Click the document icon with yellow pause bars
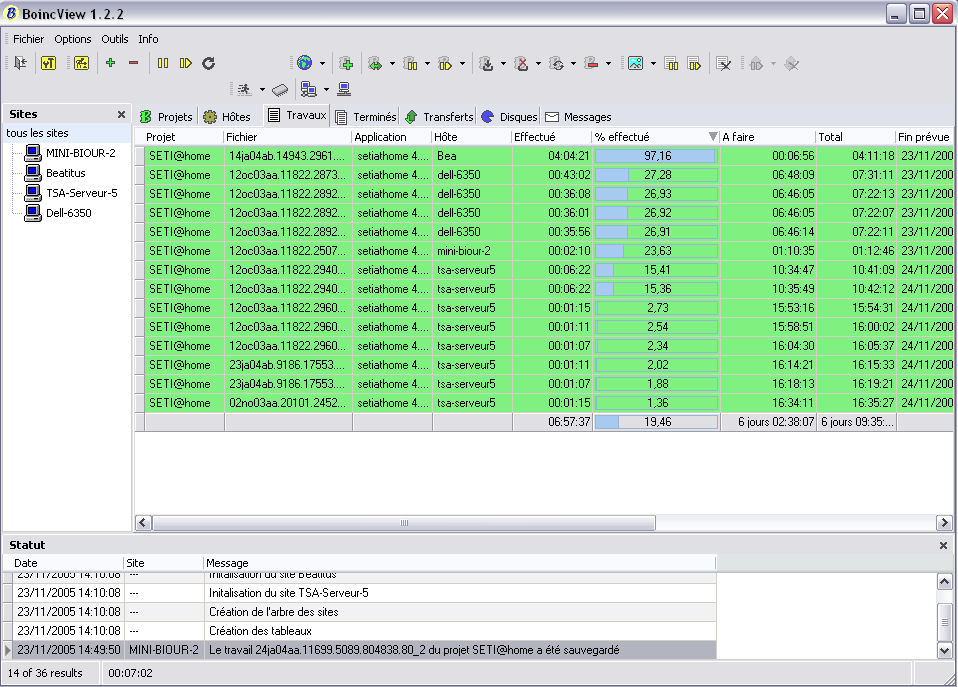Image resolution: width=958 pixels, height=687 pixels. click(671, 64)
